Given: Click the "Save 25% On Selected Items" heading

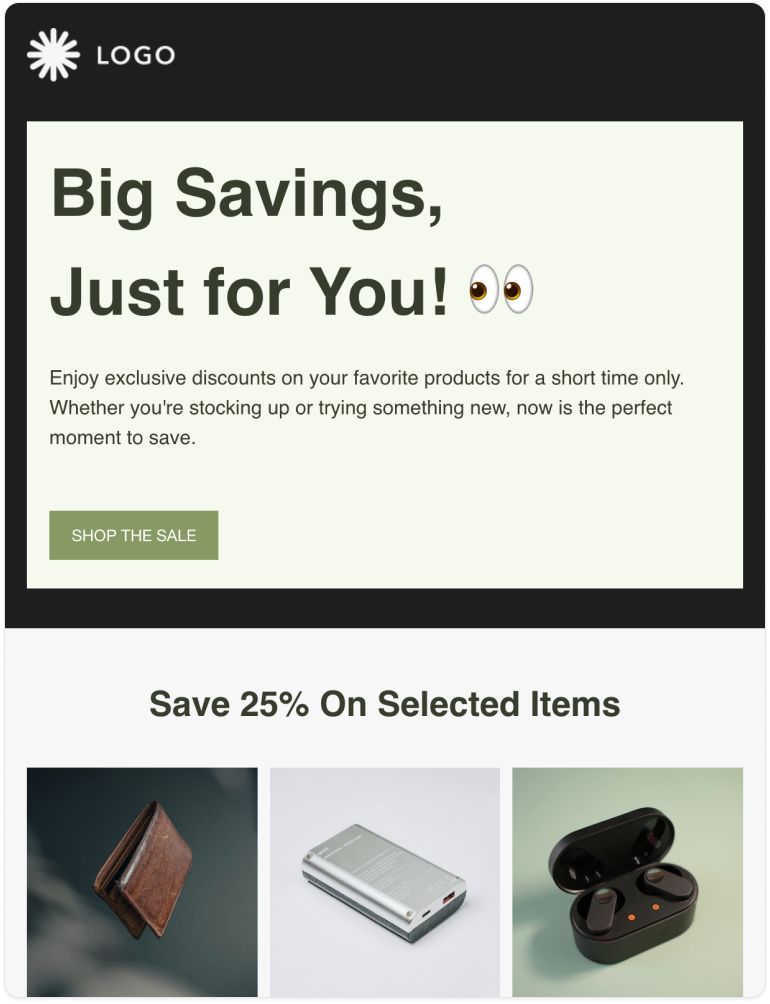Looking at the screenshot, I should pyautogui.click(x=385, y=704).
